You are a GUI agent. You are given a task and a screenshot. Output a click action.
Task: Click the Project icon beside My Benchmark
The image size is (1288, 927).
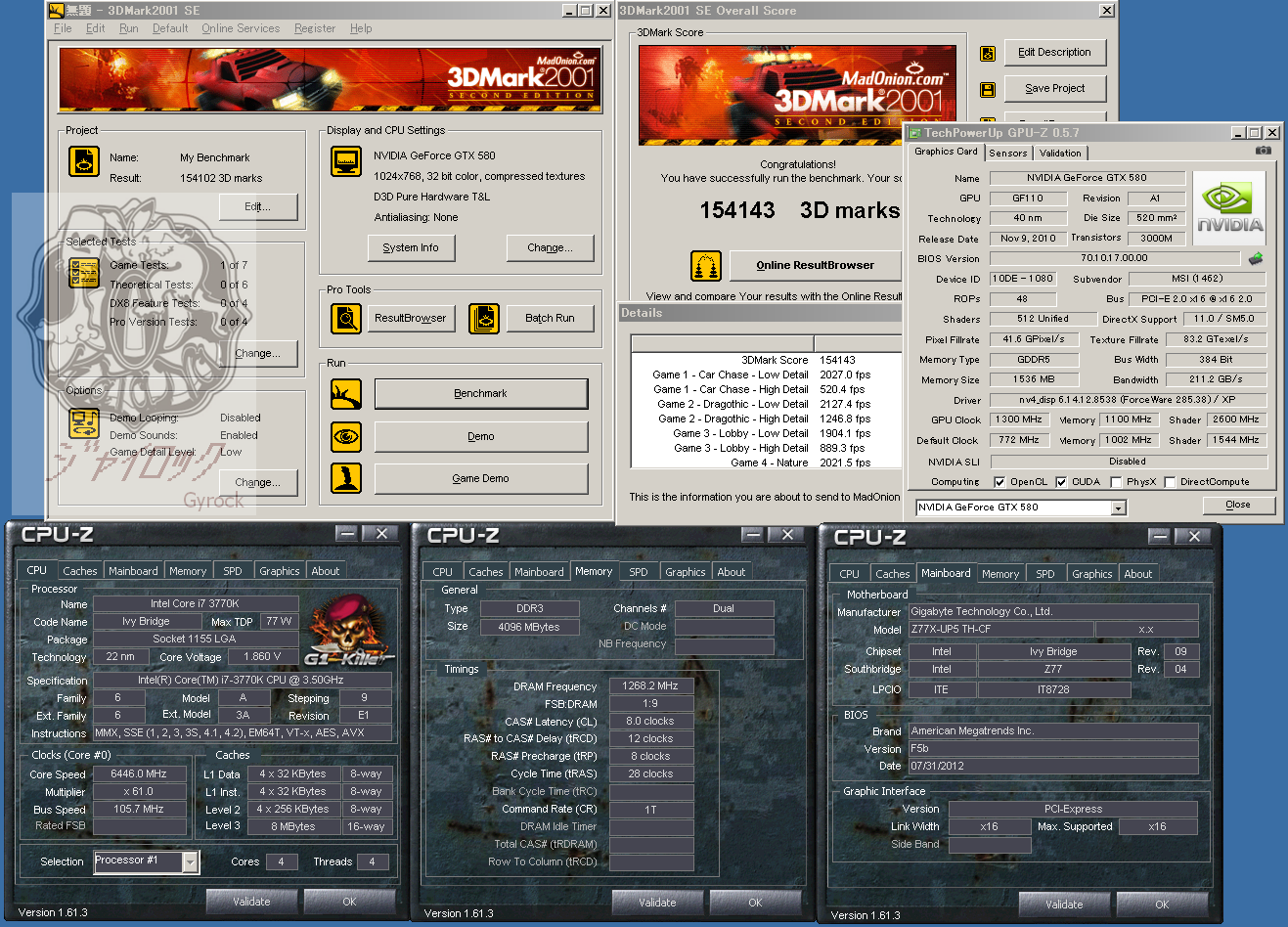coord(84,161)
